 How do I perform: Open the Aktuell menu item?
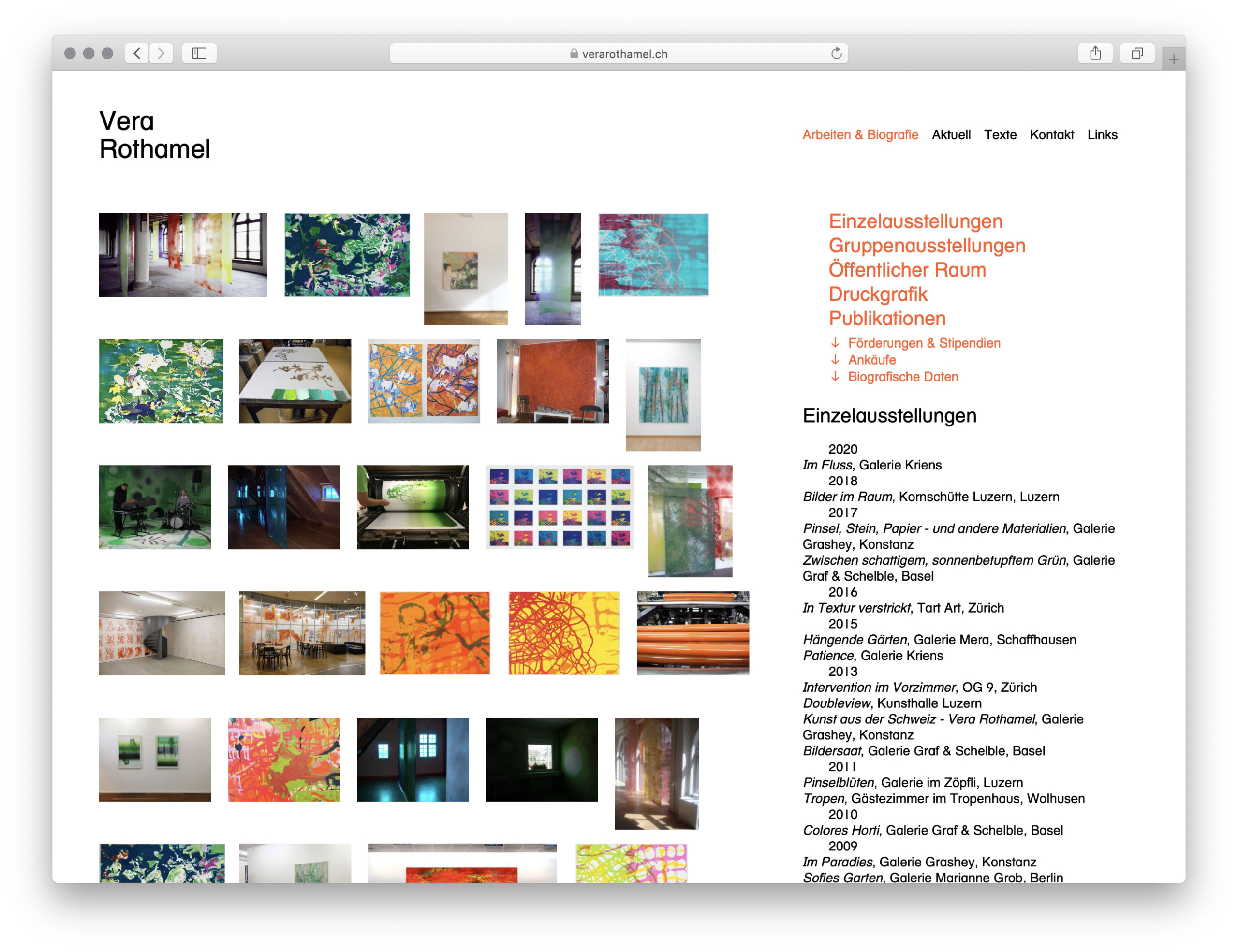(x=951, y=135)
